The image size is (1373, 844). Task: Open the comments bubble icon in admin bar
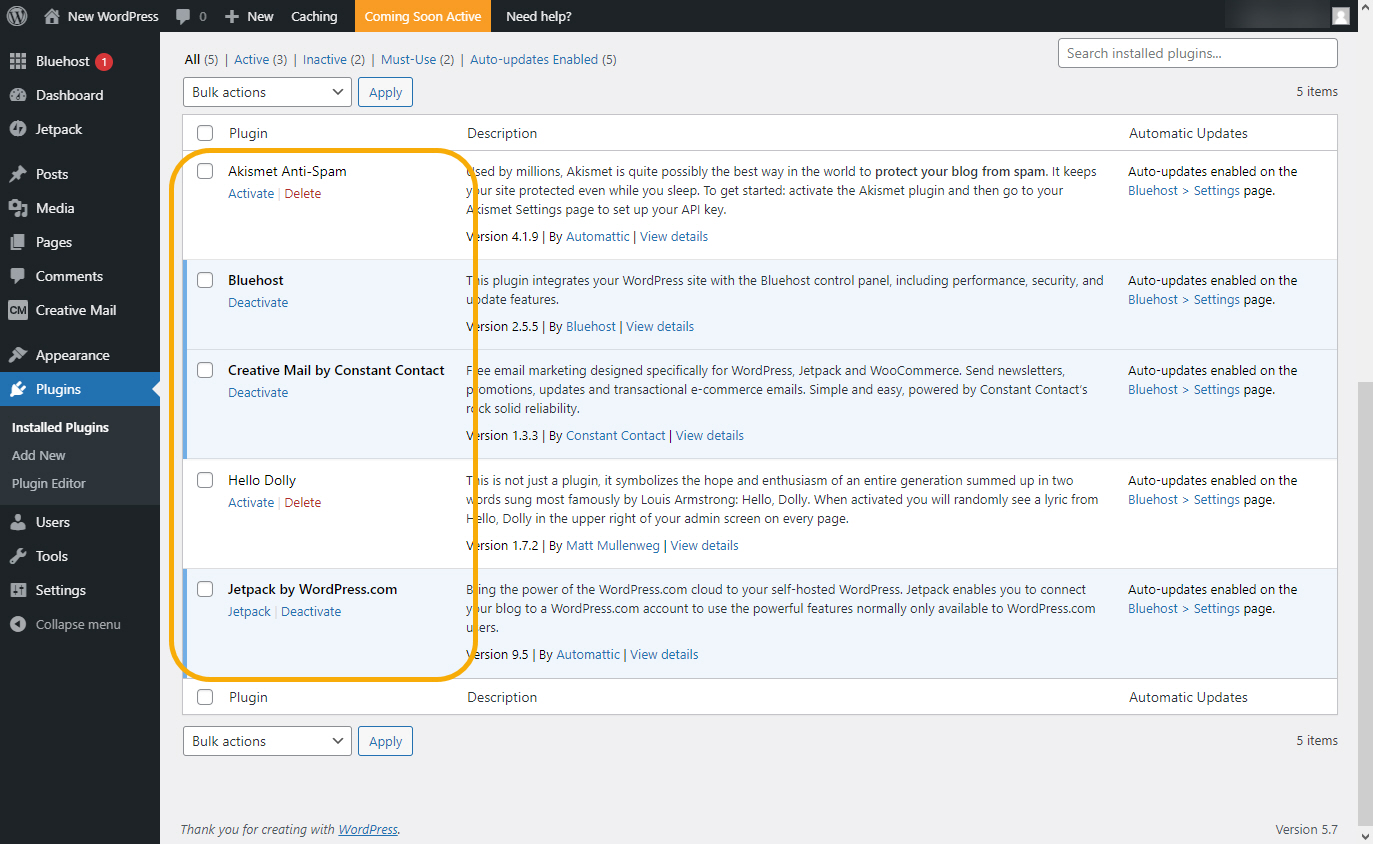183,17
